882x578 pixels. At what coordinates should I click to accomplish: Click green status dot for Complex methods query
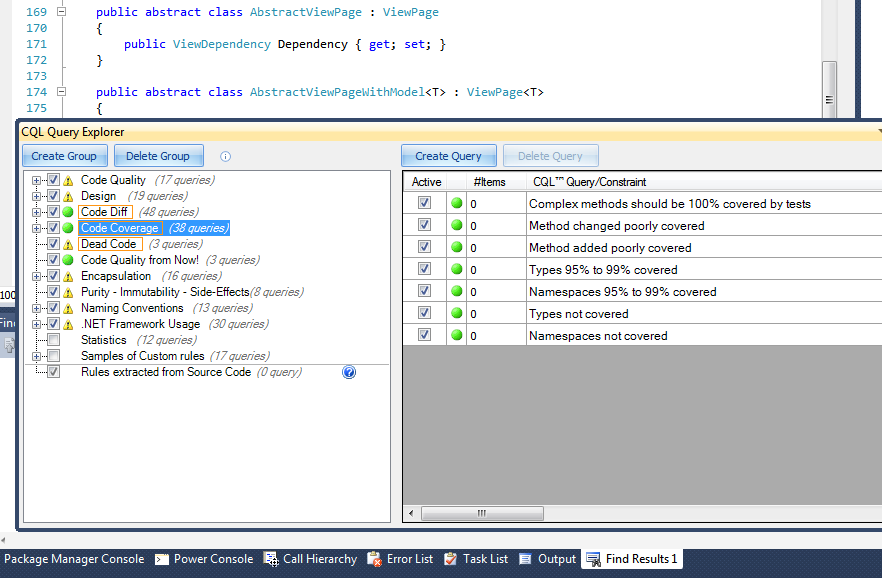tap(457, 204)
